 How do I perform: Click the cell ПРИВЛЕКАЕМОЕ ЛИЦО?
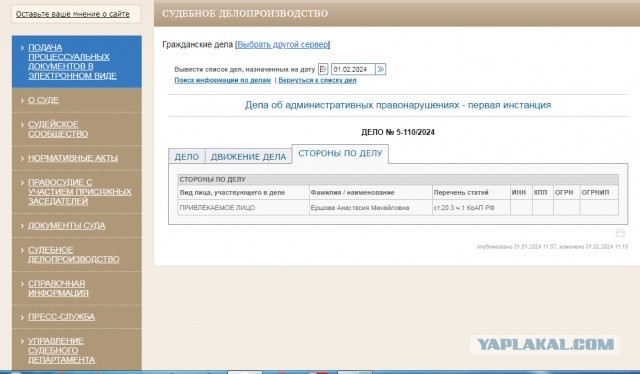coord(244,208)
